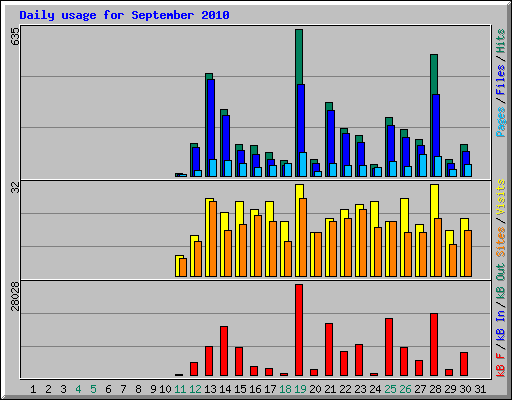
Task: Click day number 29 on the x-axis
Action: point(450,389)
